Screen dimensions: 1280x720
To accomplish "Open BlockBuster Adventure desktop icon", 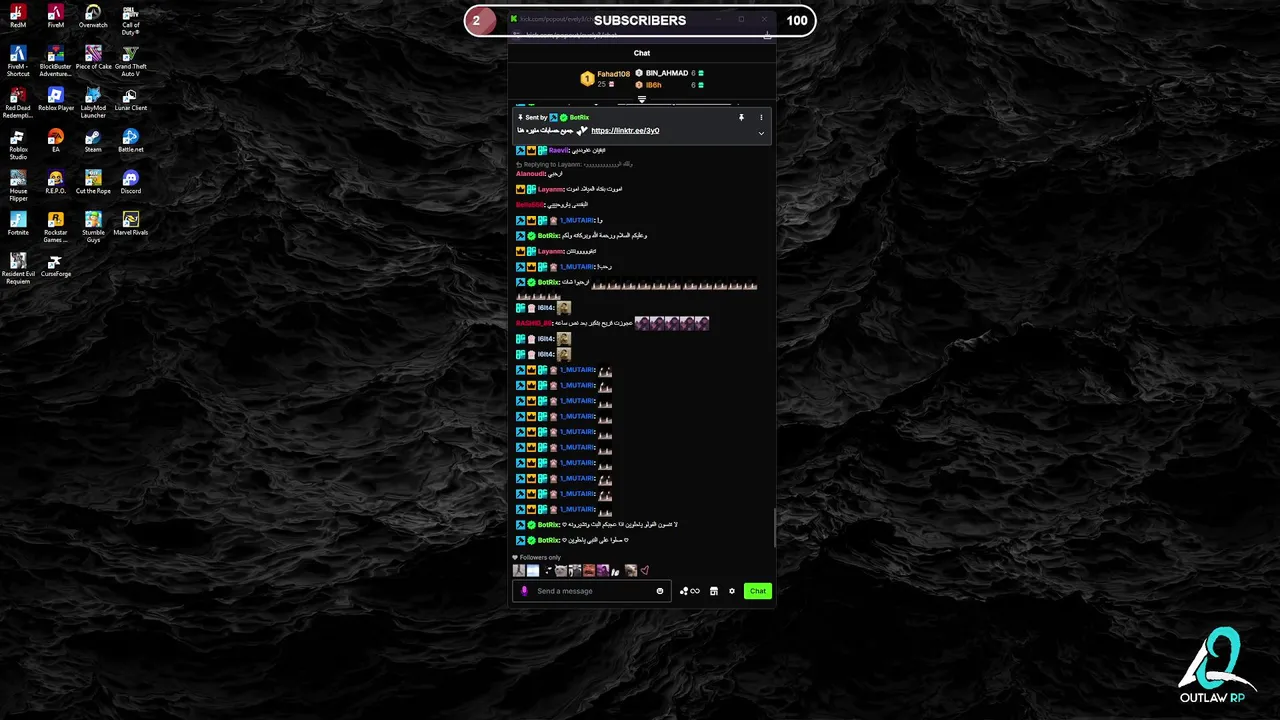I will click(55, 61).
